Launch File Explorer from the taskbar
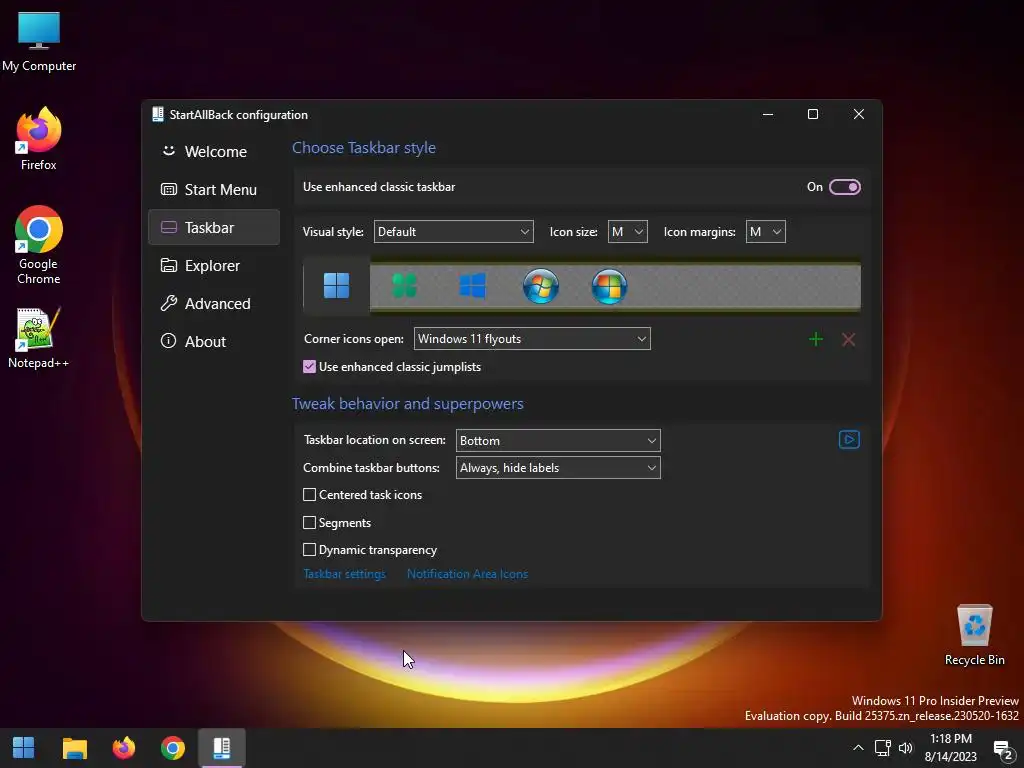1024x768 pixels. [x=74, y=748]
